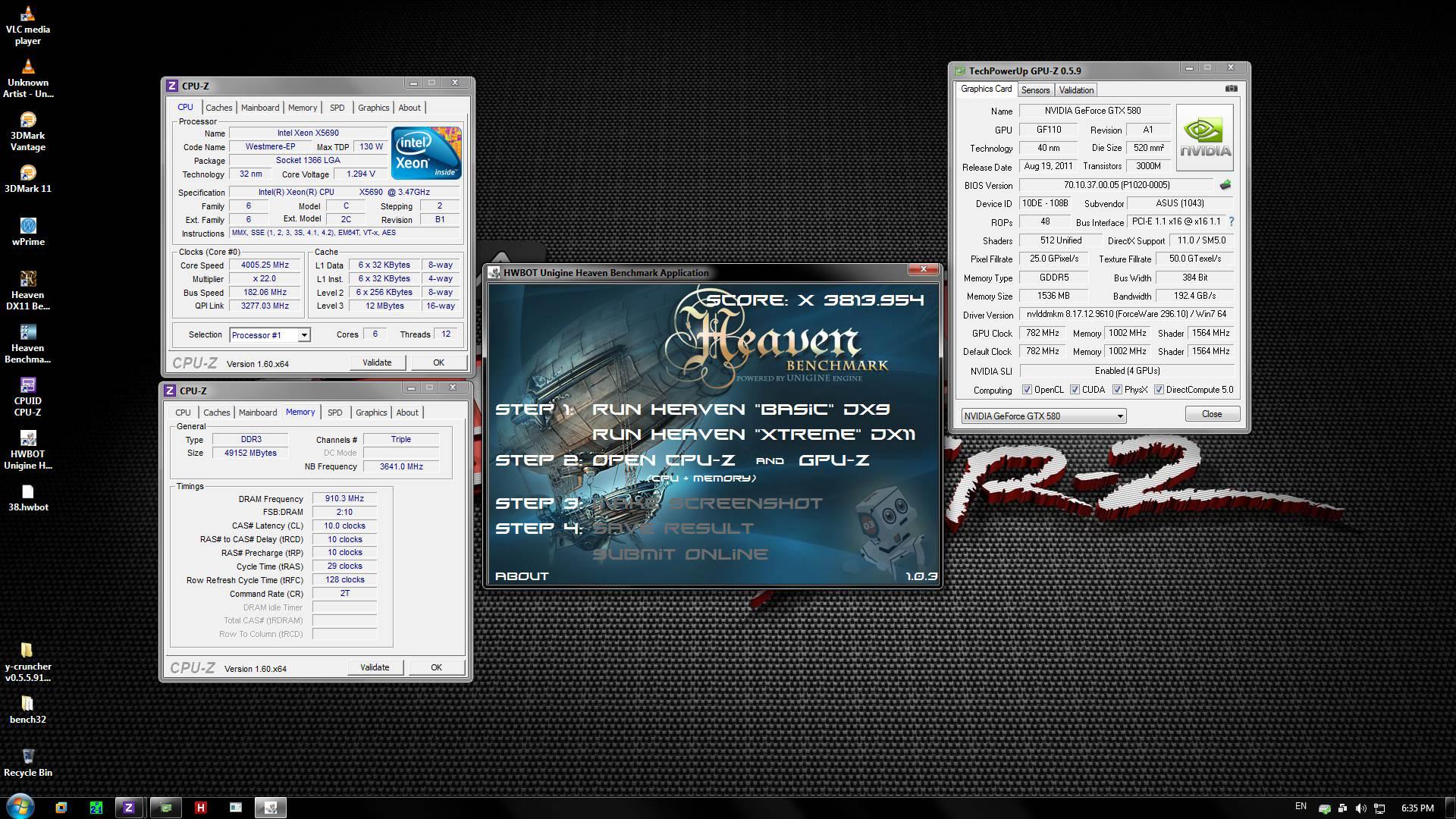This screenshot has width=1456, height=819.
Task: Switch to Caches tab in top CPU-Z window
Action: (218, 108)
